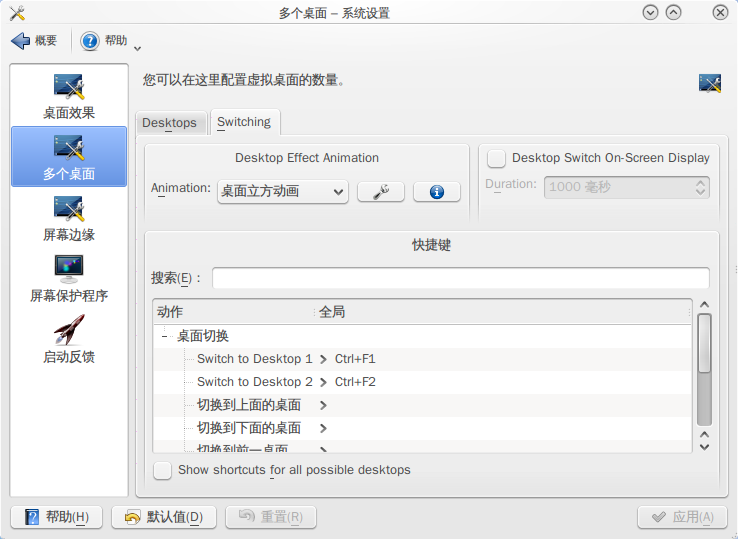Open the 桌面效果 settings module

tap(69, 97)
